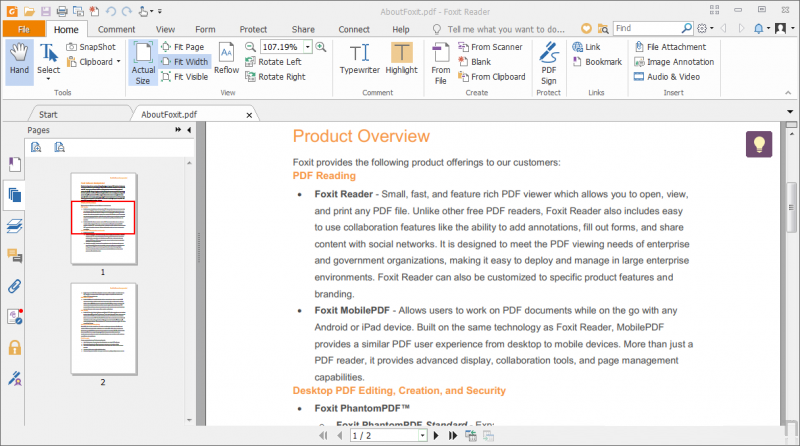Click the lightbulb tip icon
800x446 pixels.
click(x=759, y=144)
